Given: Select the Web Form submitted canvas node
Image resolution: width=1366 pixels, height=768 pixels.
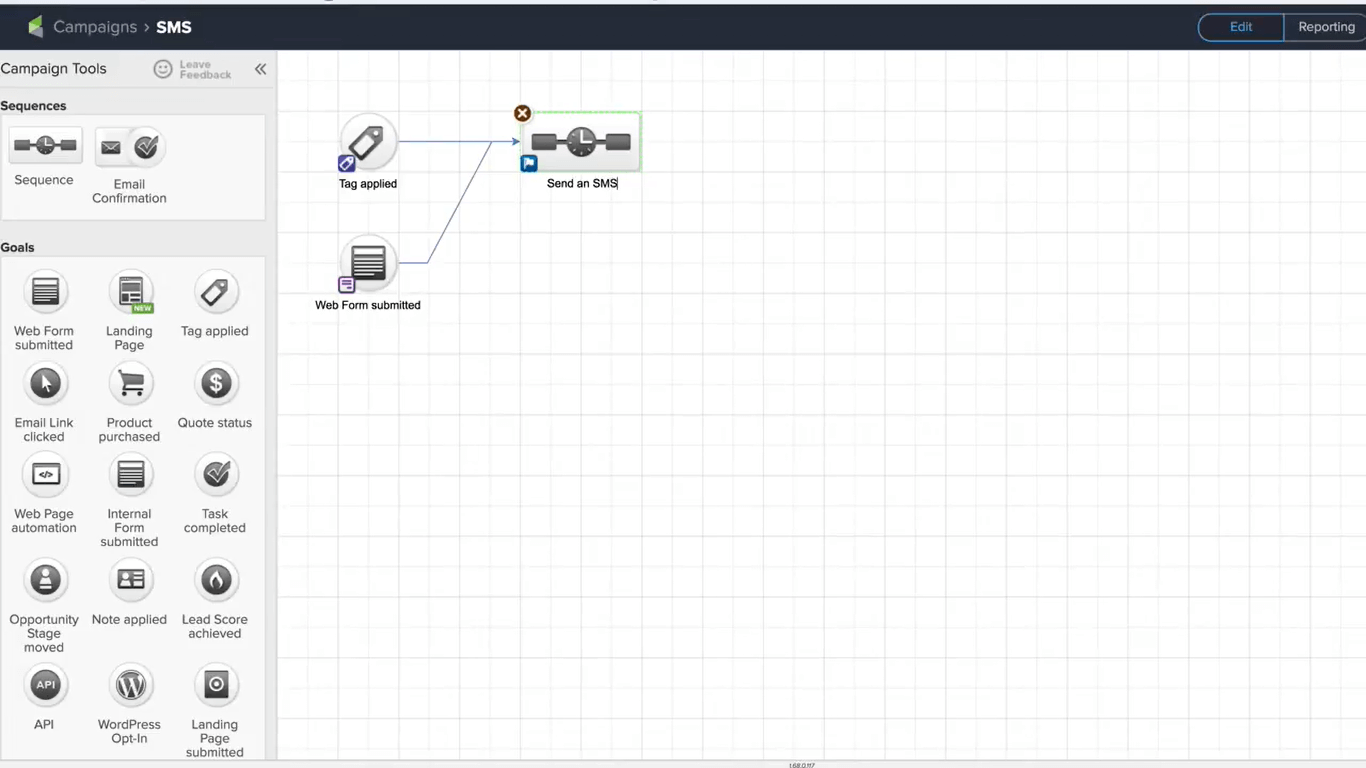Looking at the screenshot, I should pos(368,263).
